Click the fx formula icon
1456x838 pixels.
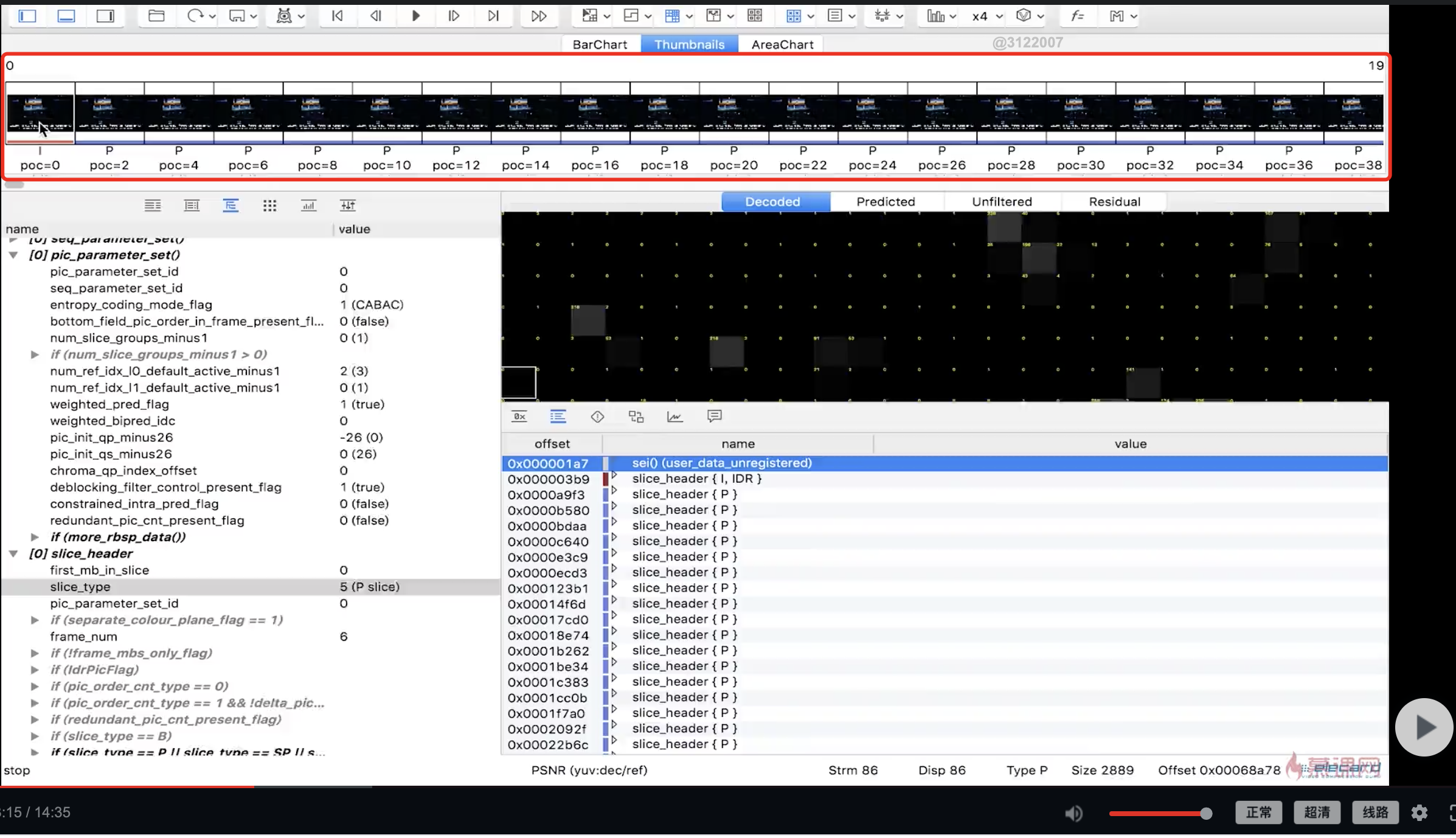click(1078, 16)
